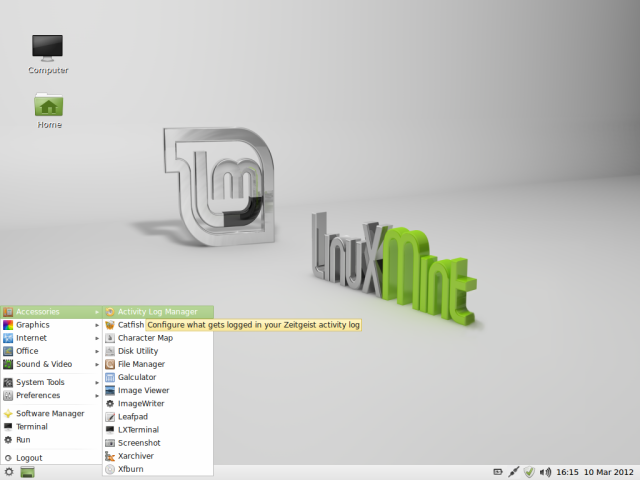Click the Terminal monitor icon in main menu

pyautogui.click(x=8, y=427)
